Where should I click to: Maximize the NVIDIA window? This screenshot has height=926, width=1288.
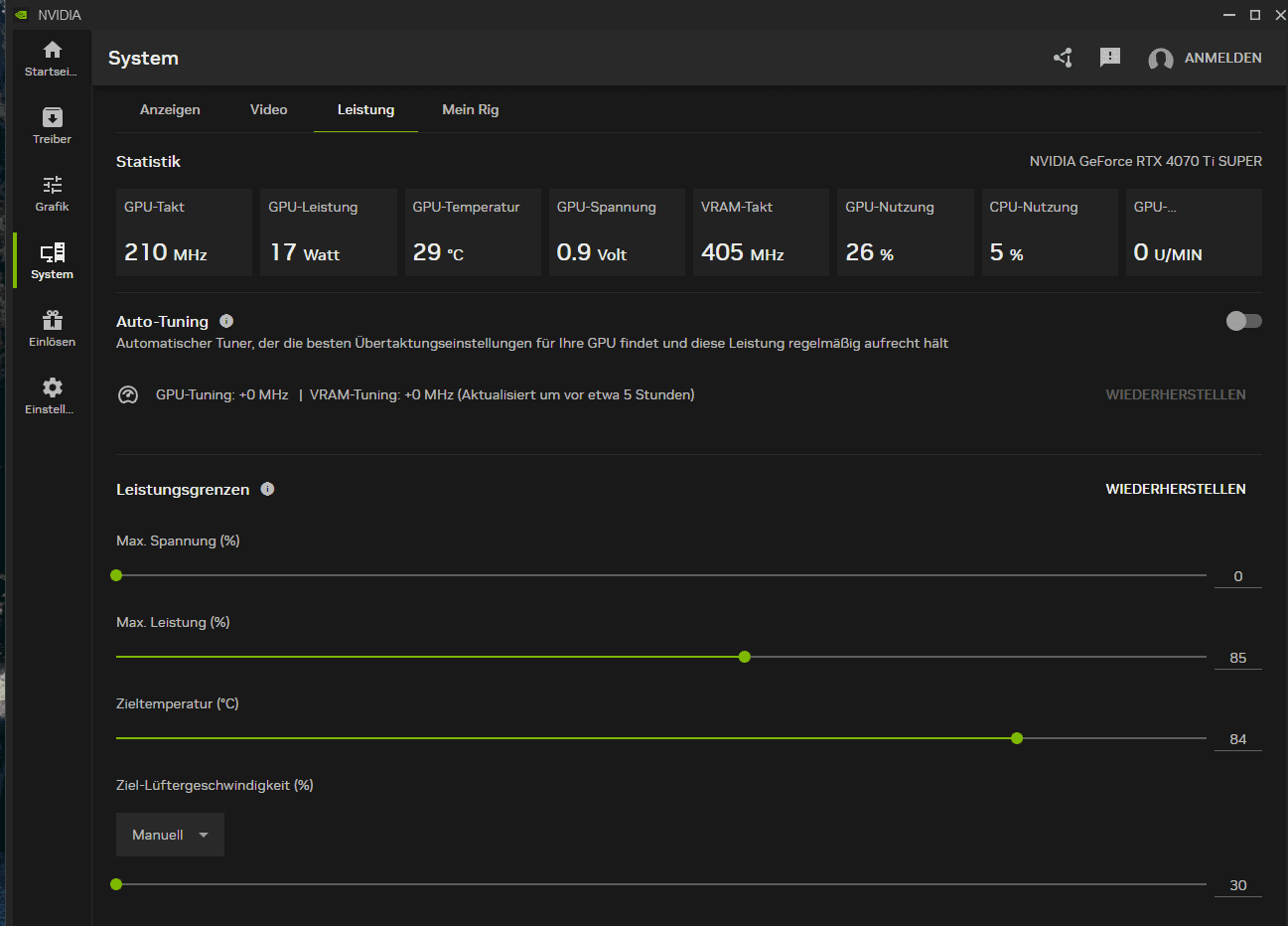pos(1255,15)
